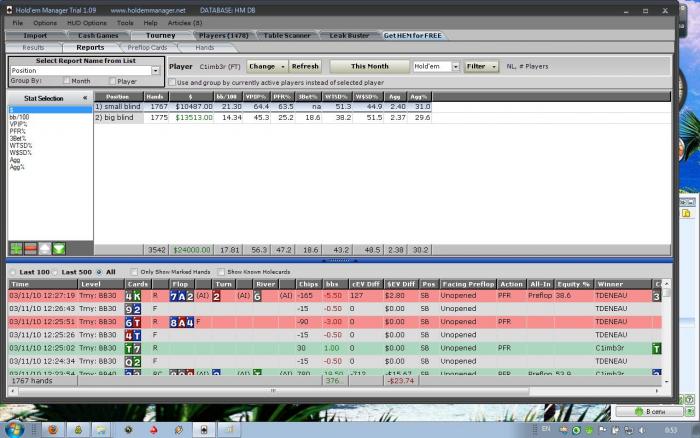Switch to the Leak Buster tab
This screenshot has width=700, height=438.
tap(350, 36)
